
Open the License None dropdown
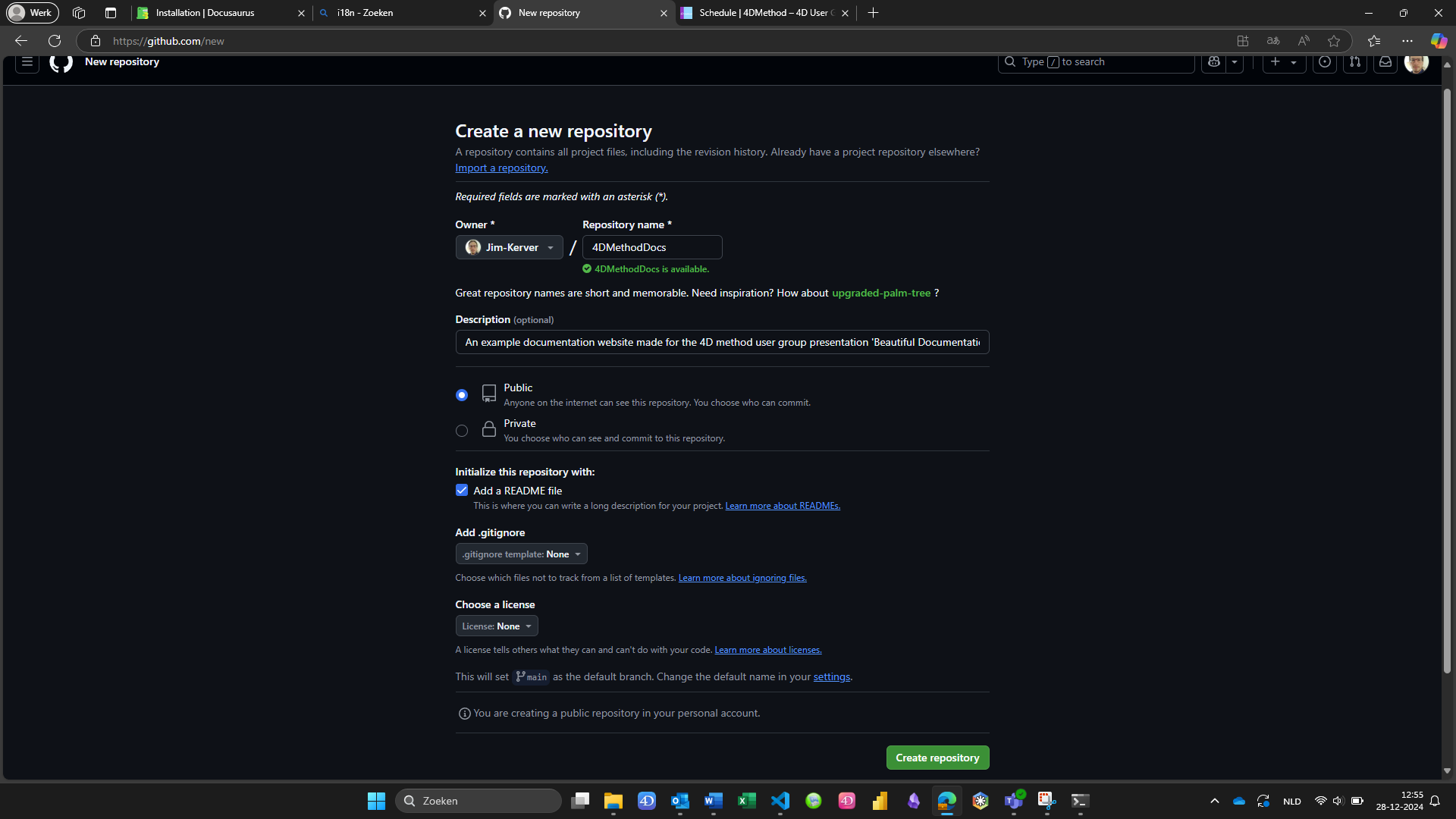point(497,626)
